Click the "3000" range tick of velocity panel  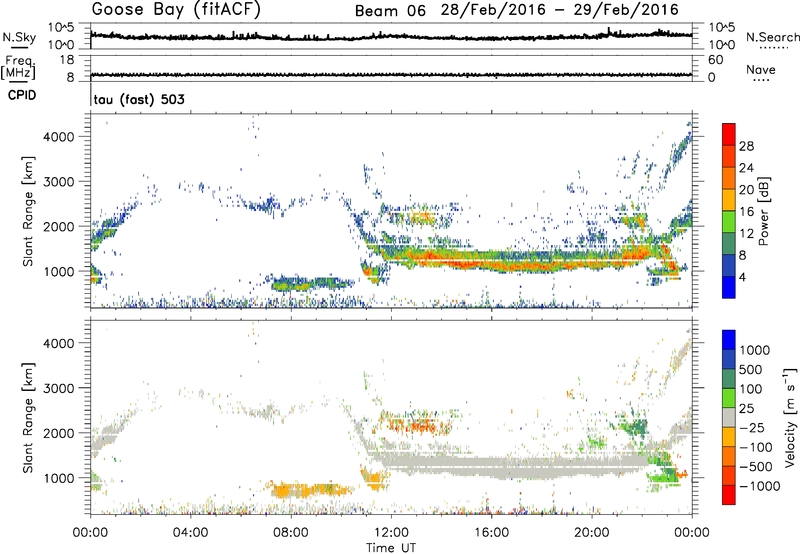pyautogui.click(x=59, y=388)
